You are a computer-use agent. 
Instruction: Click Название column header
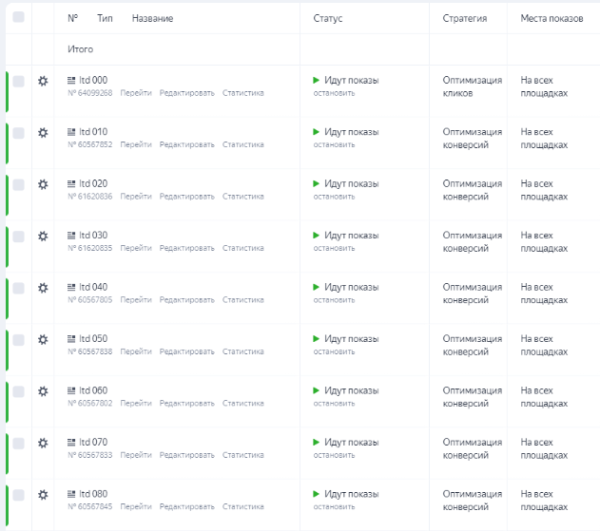(x=152, y=19)
